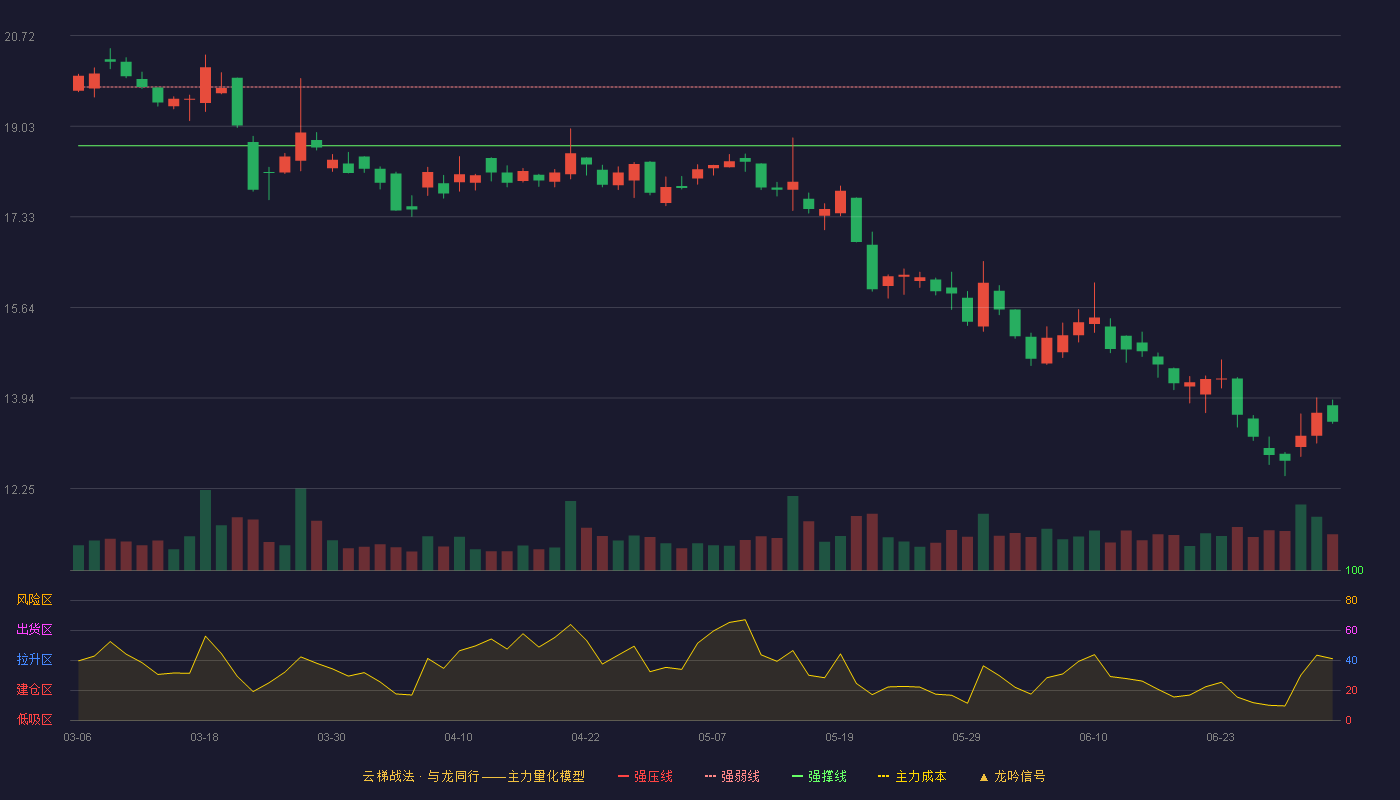Toggle the 强撑线 legend entry
The height and width of the screenshot is (800, 1400).
(819, 776)
